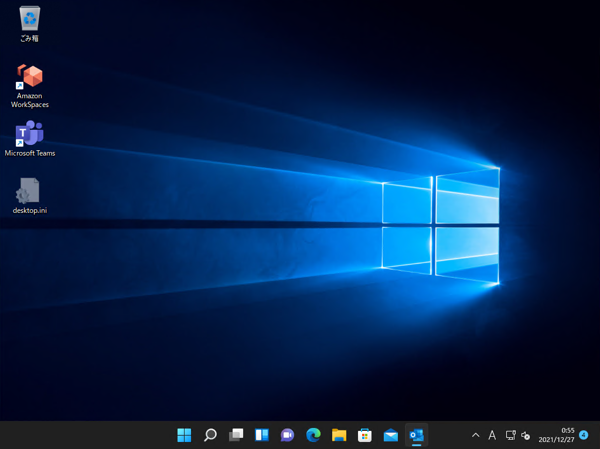Image resolution: width=600 pixels, height=449 pixels.
Task: Open Task View on taskbar
Action: click(236, 435)
